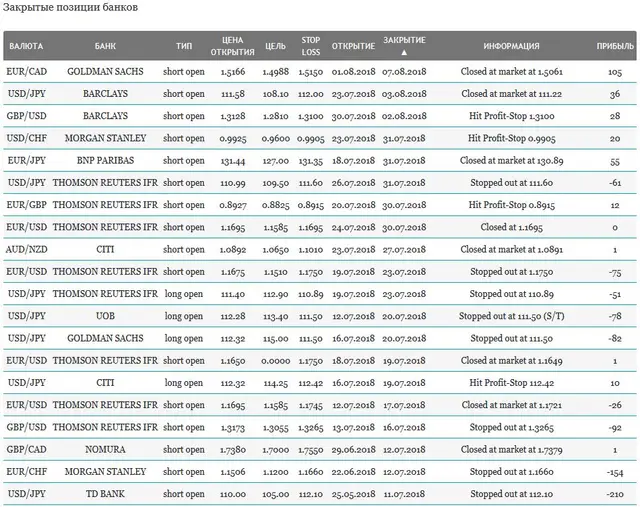Click stop loss value 1.7550
Screen dimensions: 640x507
tap(311, 450)
